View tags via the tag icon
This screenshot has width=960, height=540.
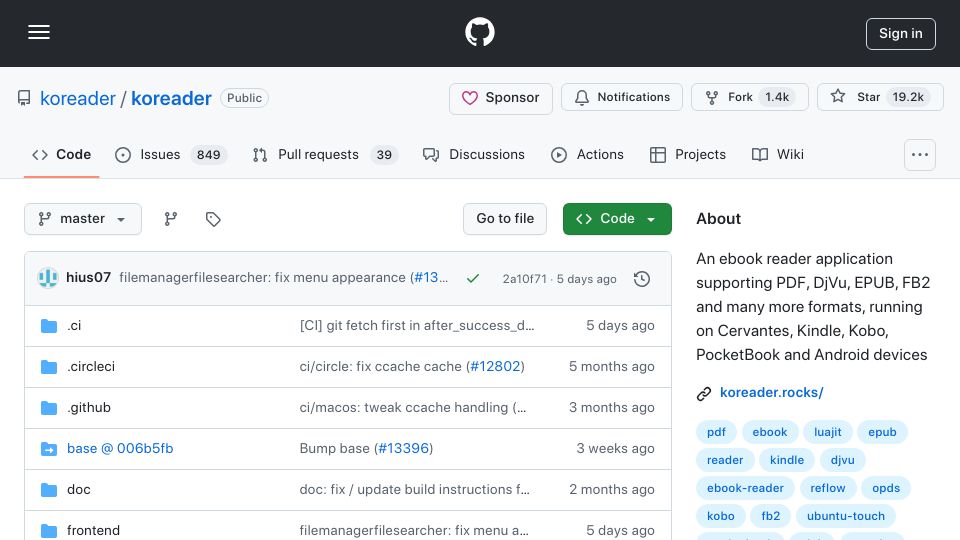pos(213,219)
